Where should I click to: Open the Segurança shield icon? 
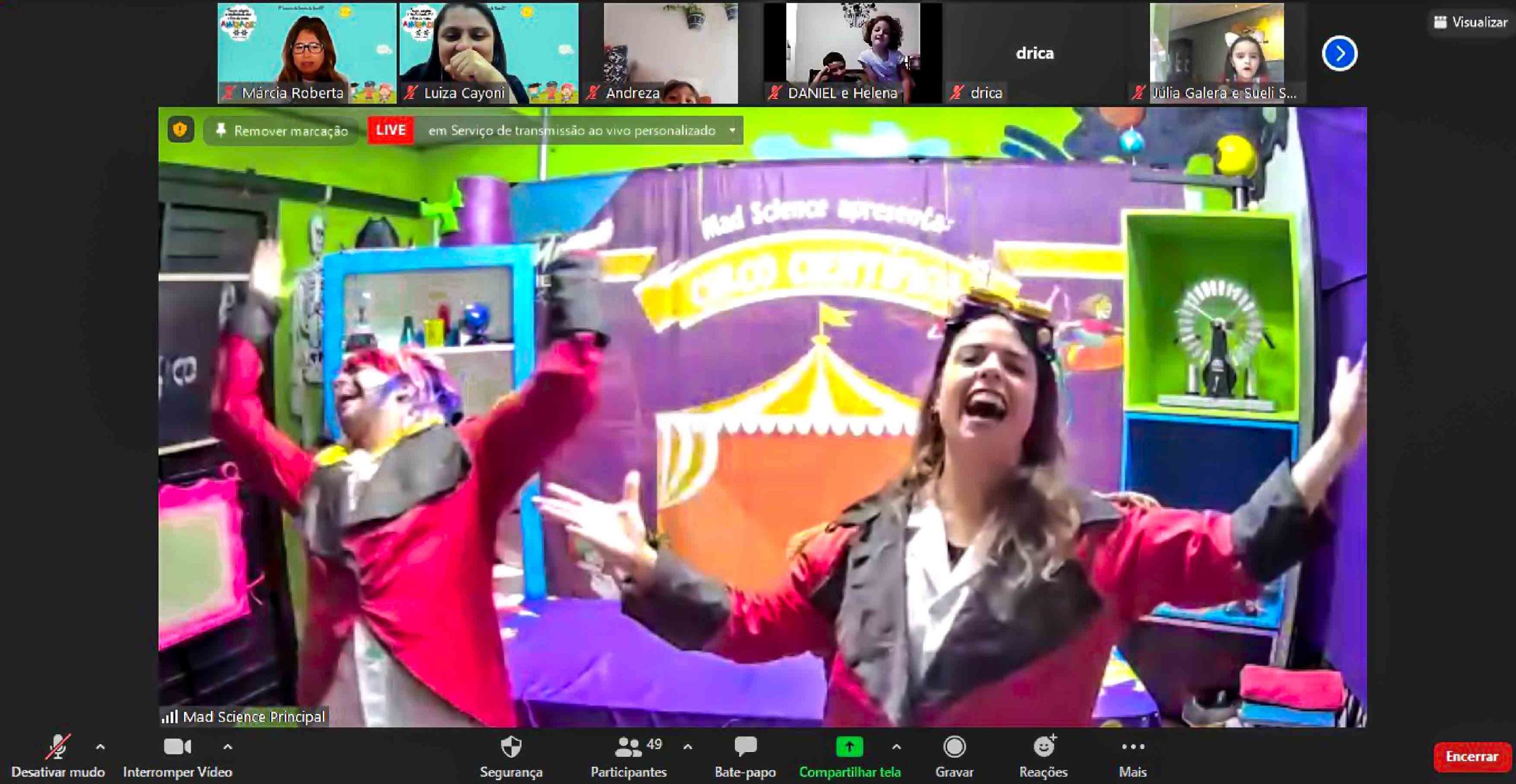coord(510,747)
